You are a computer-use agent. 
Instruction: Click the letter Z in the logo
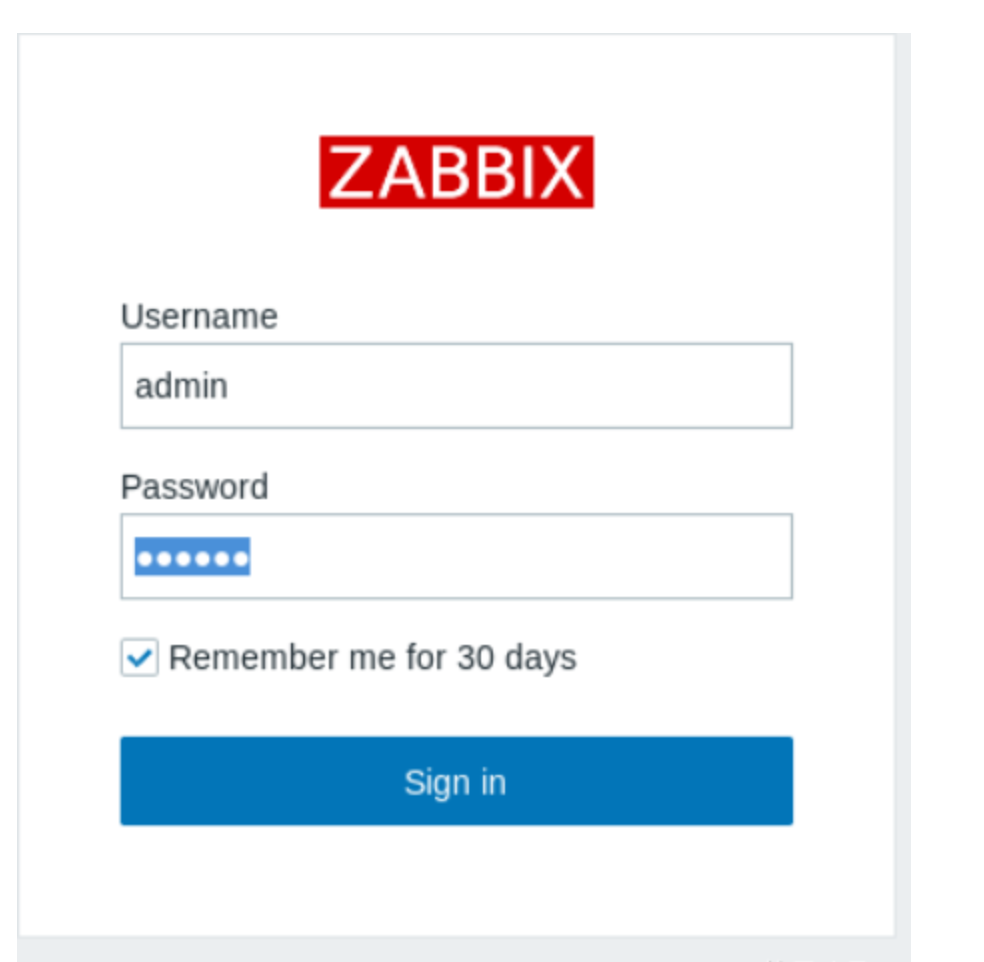[x=349, y=173]
